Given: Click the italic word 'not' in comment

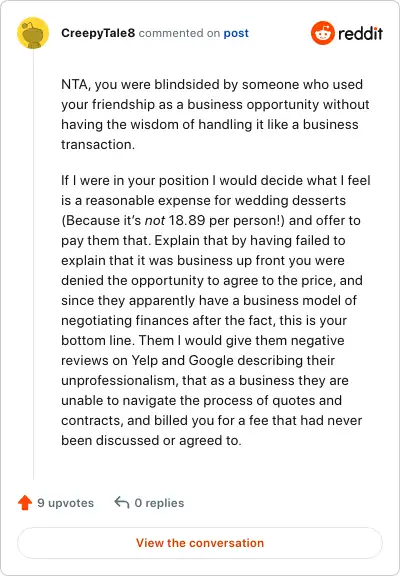Looking at the screenshot, I should (155, 220).
